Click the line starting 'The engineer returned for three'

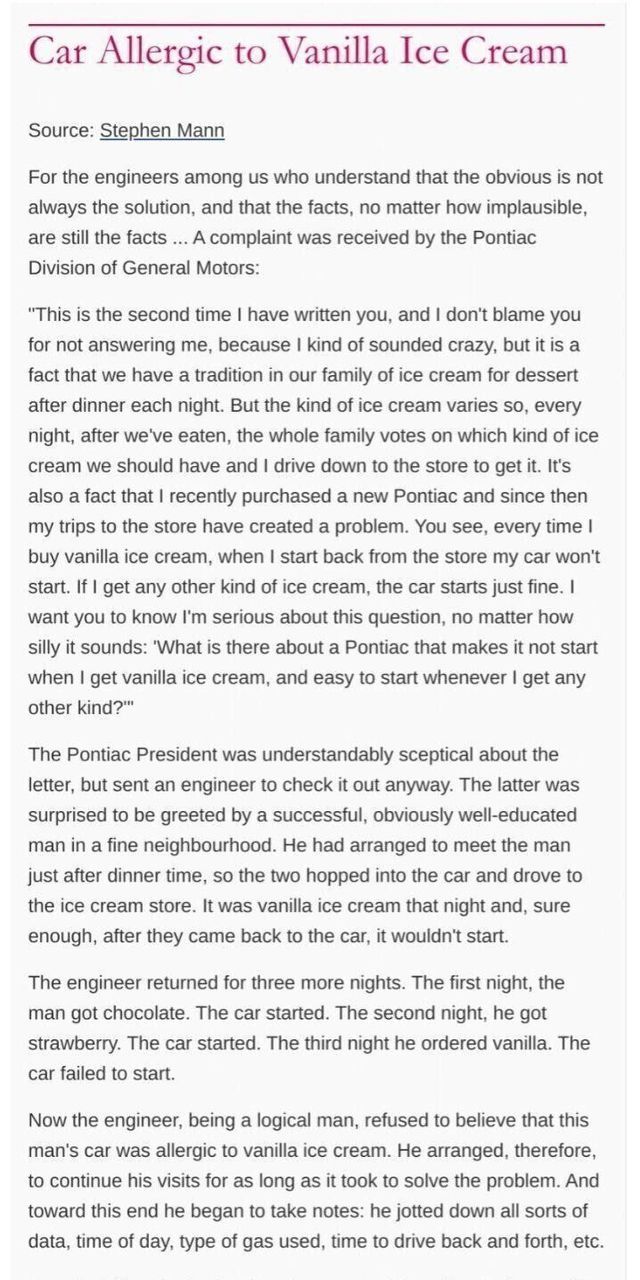tap(296, 982)
